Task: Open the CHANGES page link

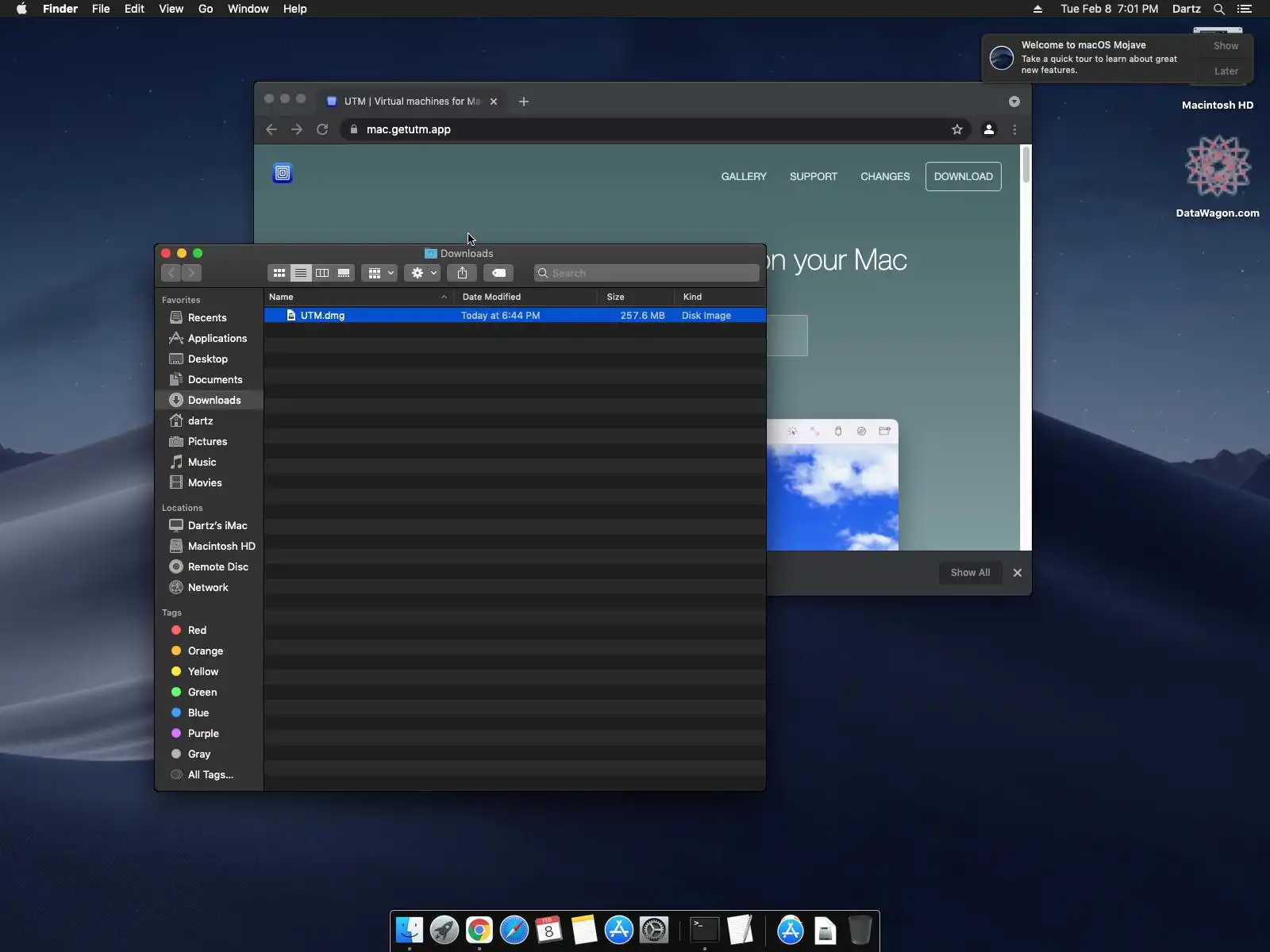Action: [x=885, y=176]
